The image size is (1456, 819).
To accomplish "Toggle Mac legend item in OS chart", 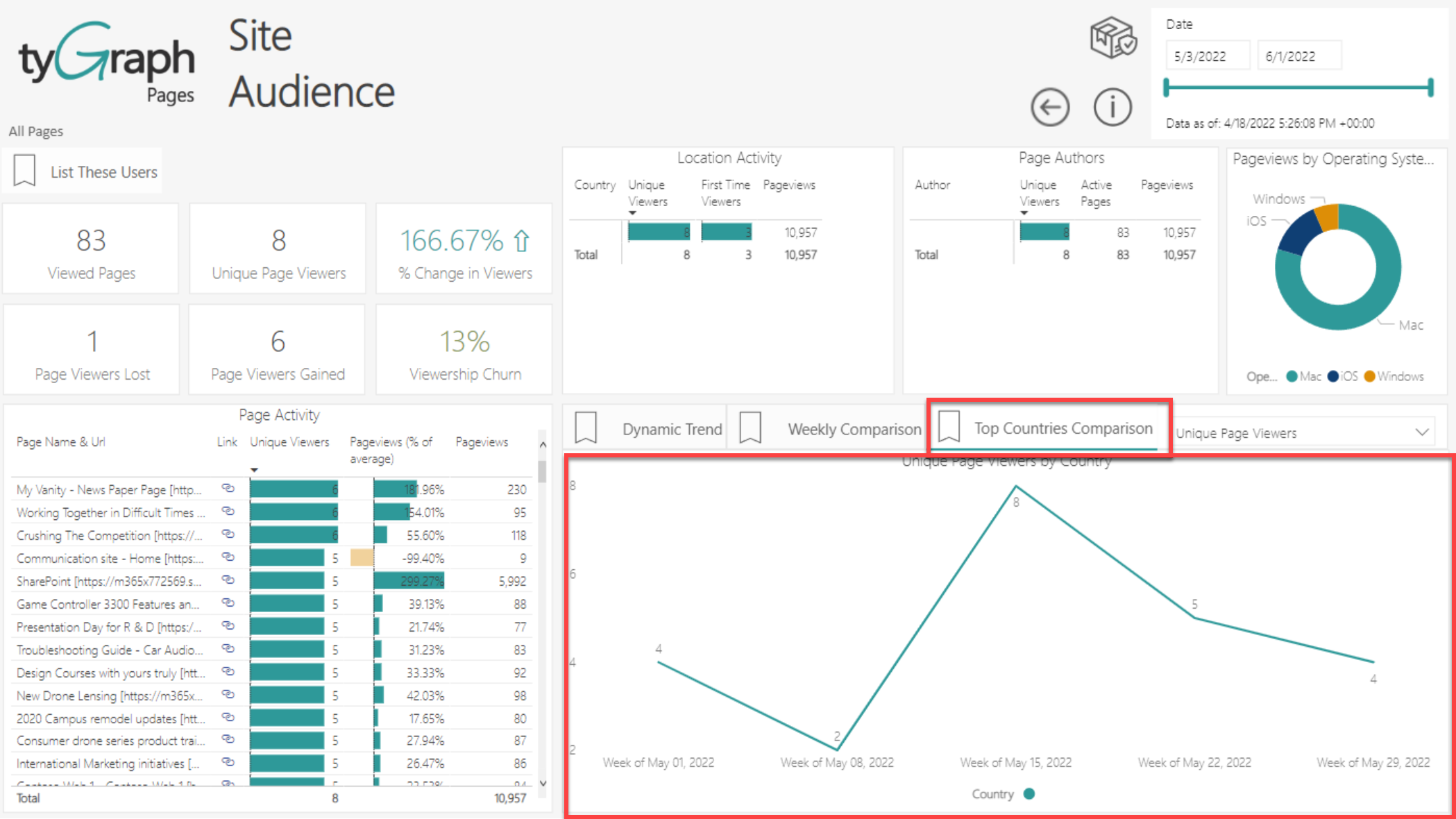I will (1304, 376).
